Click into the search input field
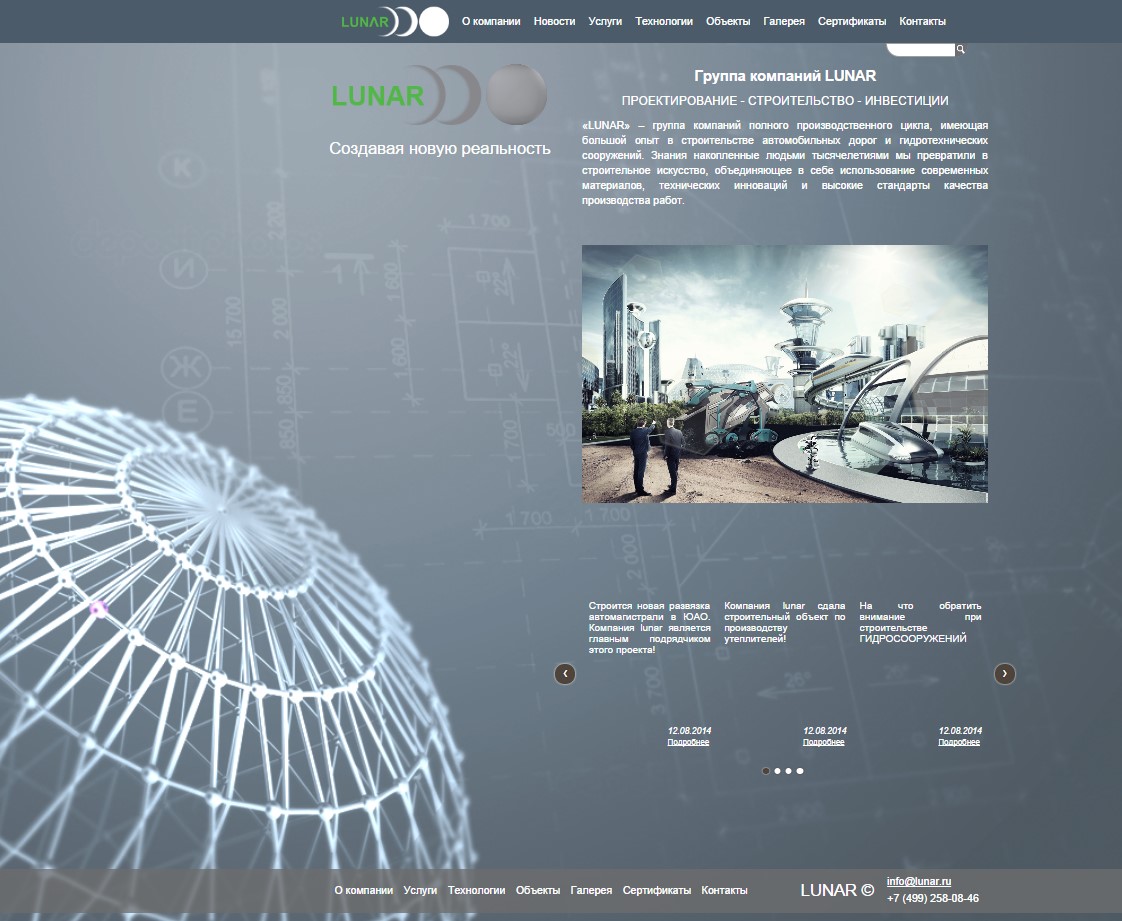1122x921 pixels. click(920, 49)
